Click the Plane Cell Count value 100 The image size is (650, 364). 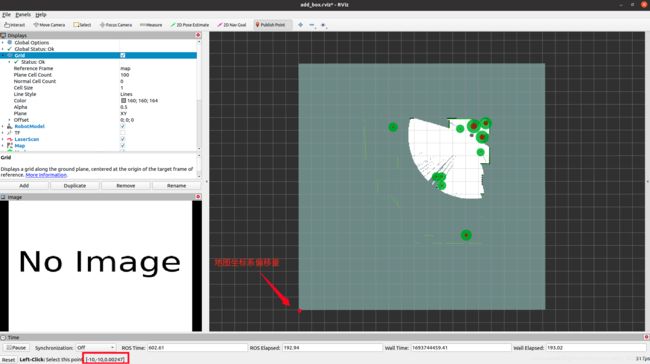coord(124,75)
